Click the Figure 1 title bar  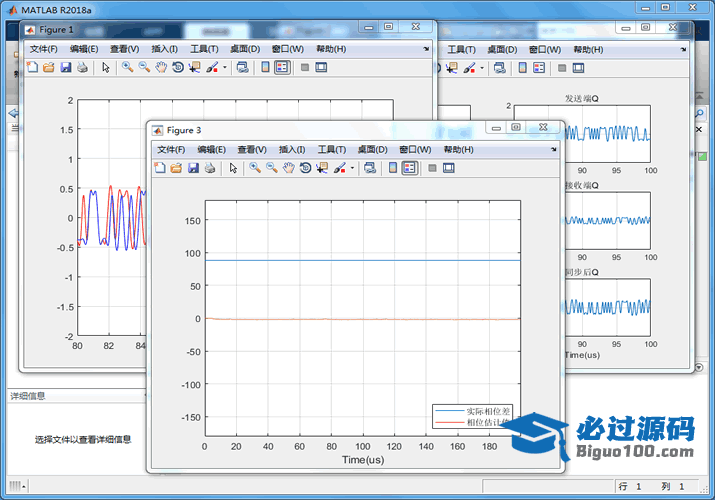200,29
